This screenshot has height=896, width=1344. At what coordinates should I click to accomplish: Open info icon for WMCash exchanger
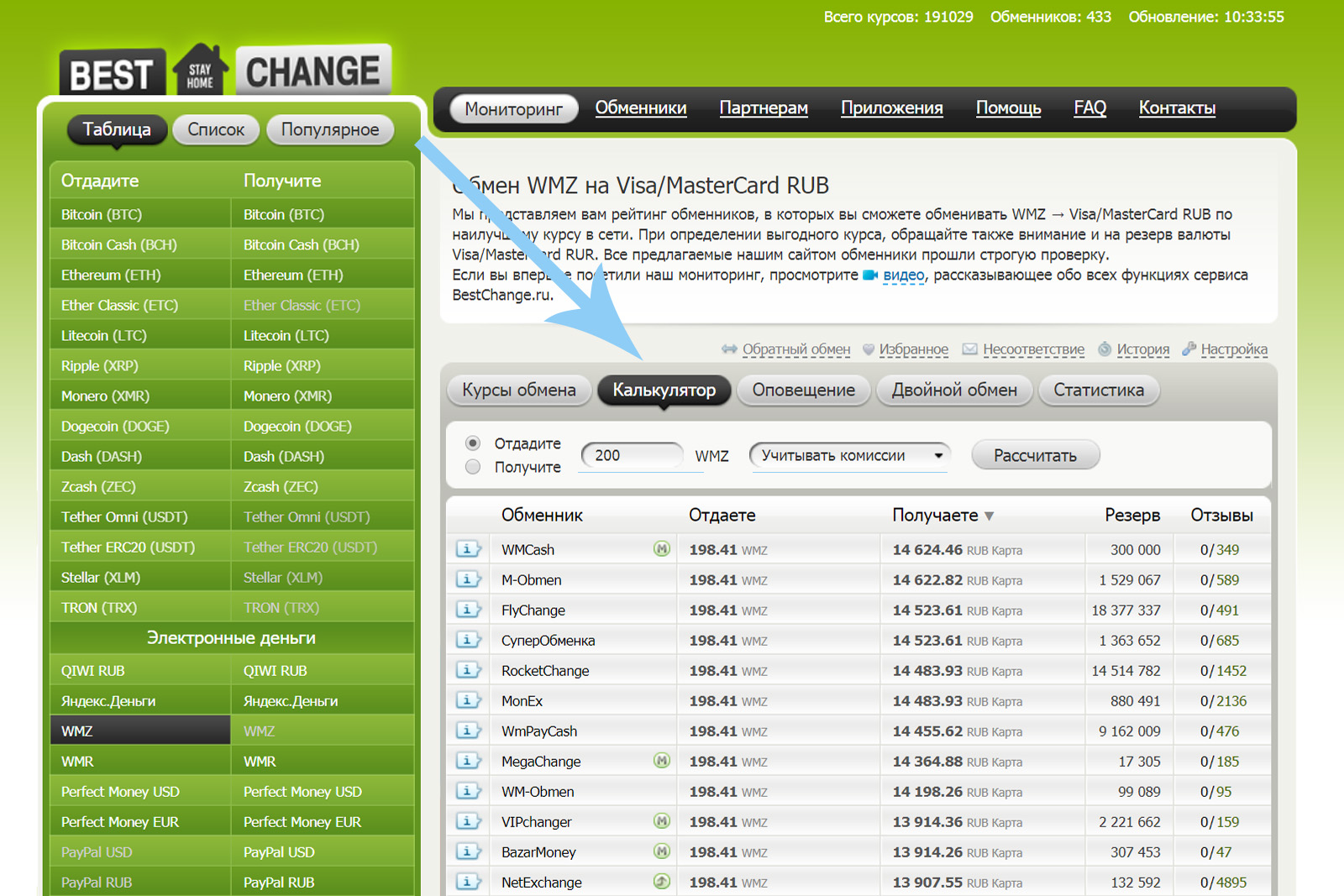(x=468, y=549)
